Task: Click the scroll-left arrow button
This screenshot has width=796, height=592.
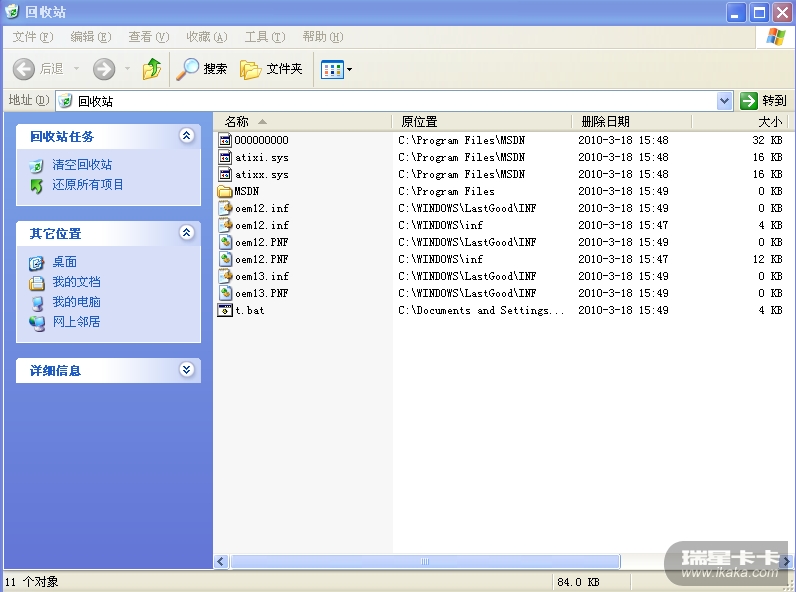Action: click(x=220, y=562)
